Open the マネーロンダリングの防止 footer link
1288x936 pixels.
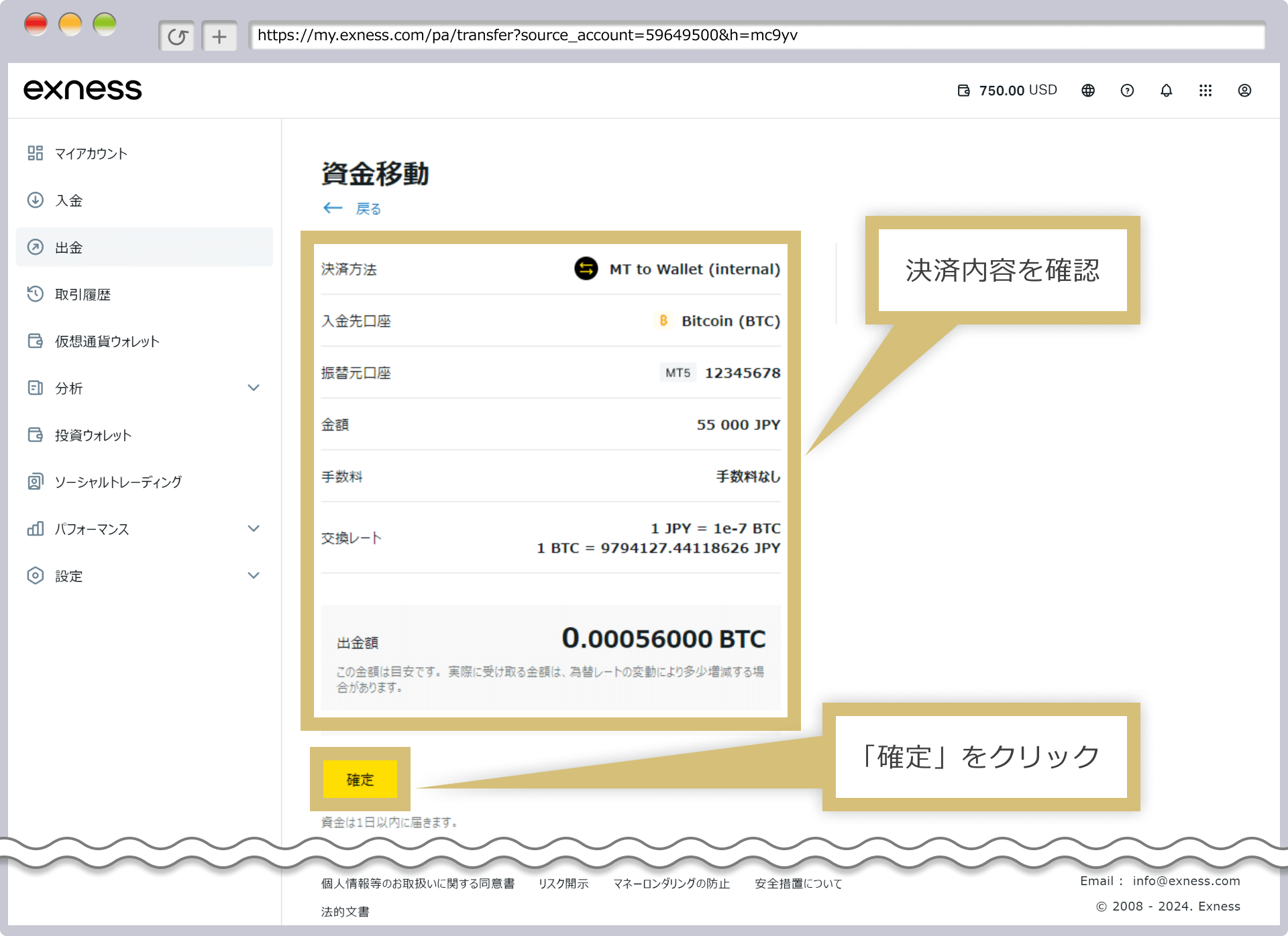(672, 884)
